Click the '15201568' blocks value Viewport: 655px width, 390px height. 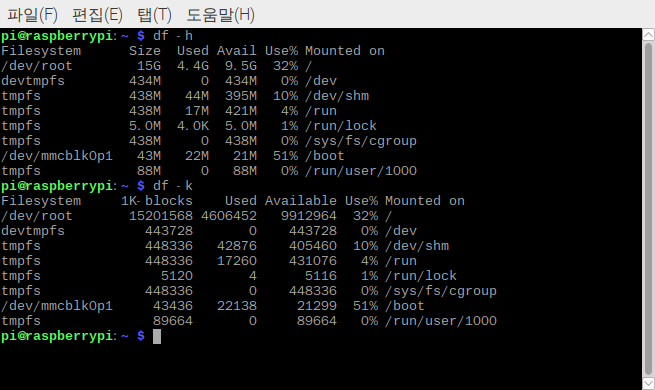[161, 216]
